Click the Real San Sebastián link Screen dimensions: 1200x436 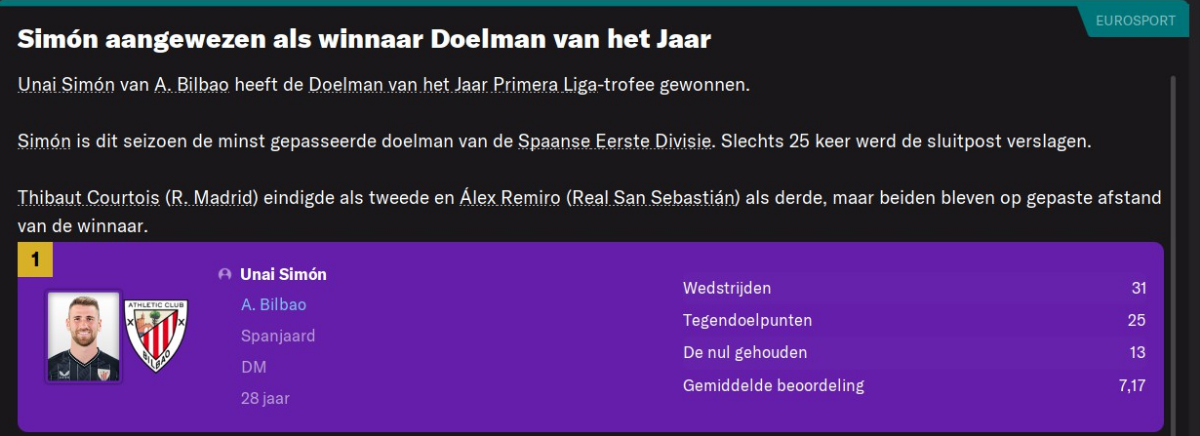coord(652,198)
